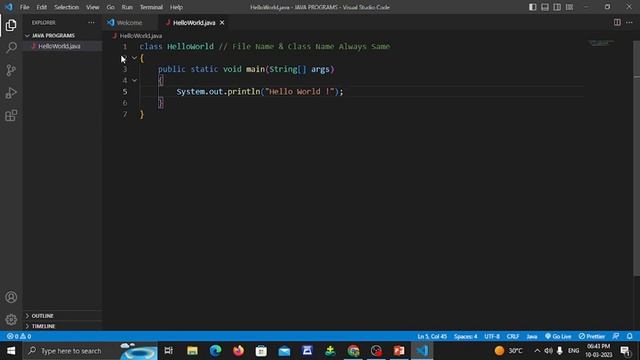This screenshot has height=360, width=640.
Task: Open PowerPoint from the taskbar
Action: (399, 351)
